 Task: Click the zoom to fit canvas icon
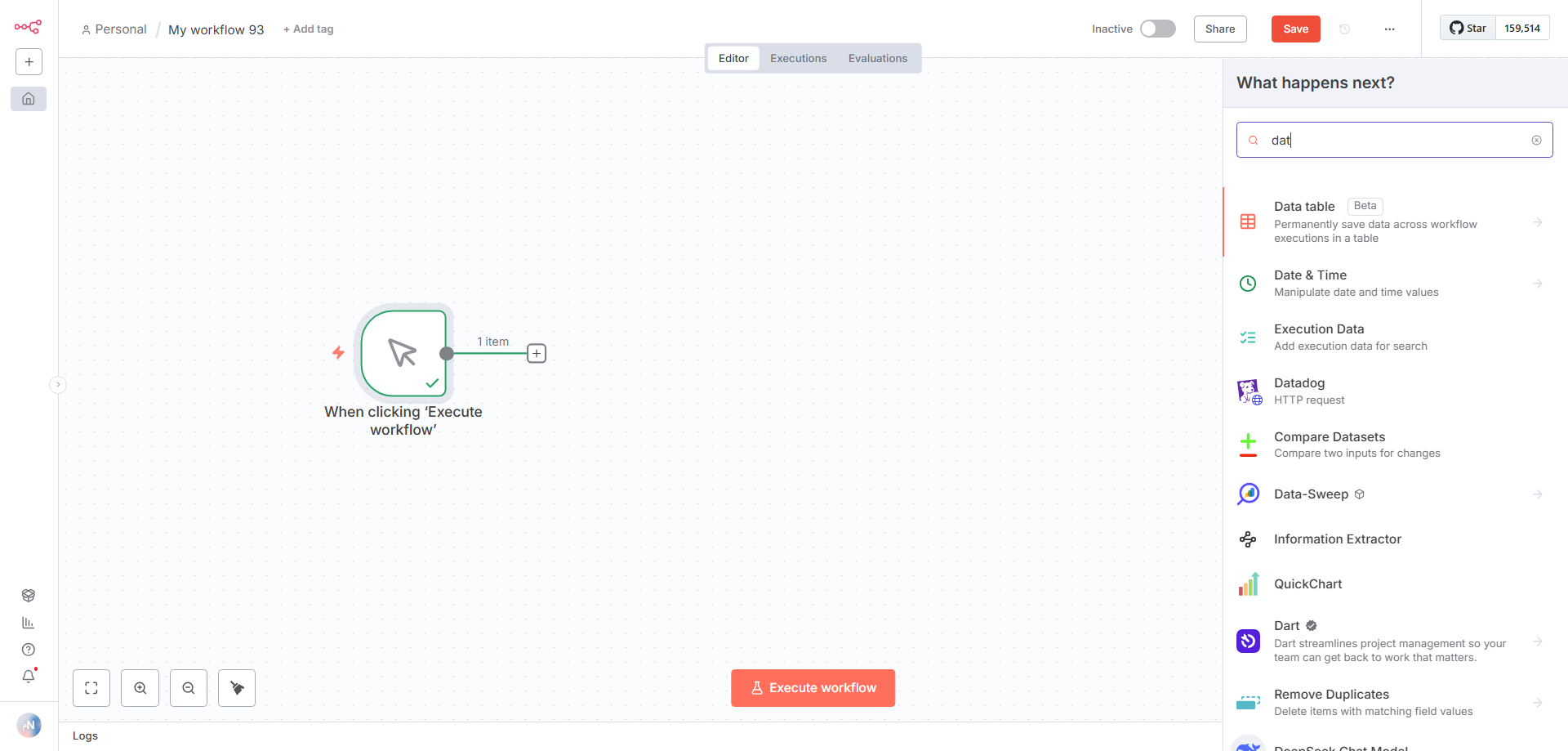click(91, 688)
